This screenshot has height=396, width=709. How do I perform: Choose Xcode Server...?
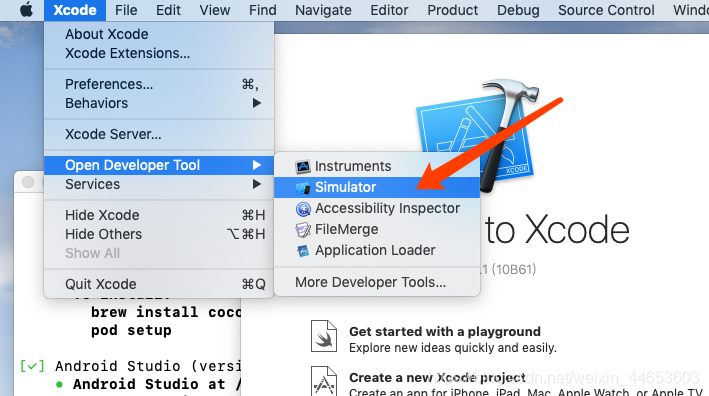pos(159,134)
